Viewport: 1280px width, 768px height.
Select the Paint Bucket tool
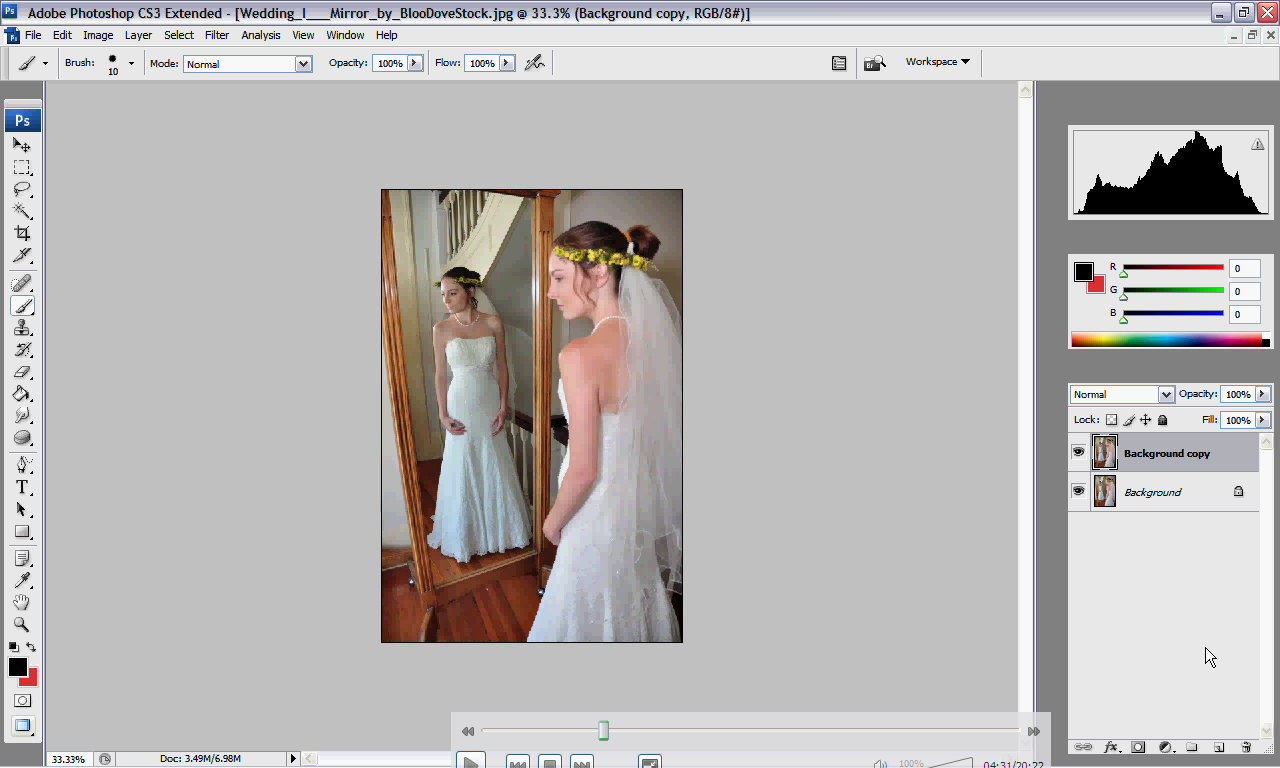22,394
